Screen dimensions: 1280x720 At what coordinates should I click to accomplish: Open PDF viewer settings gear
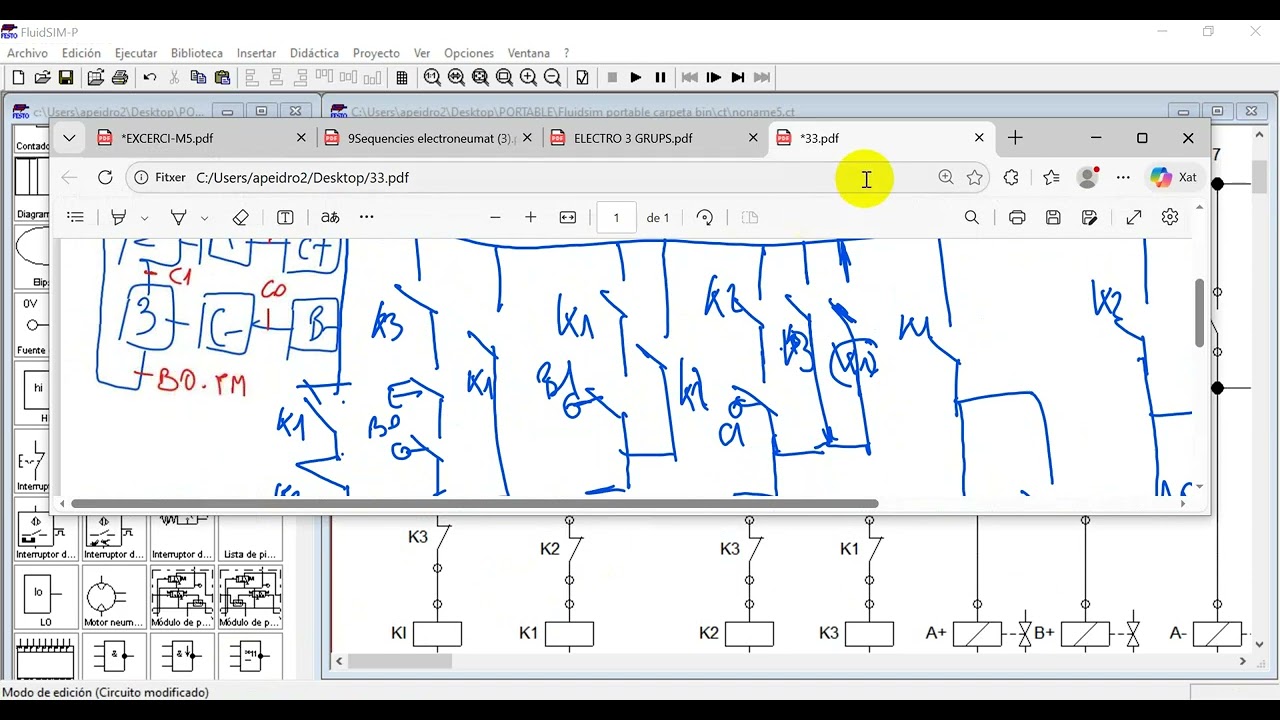pos(1170,217)
